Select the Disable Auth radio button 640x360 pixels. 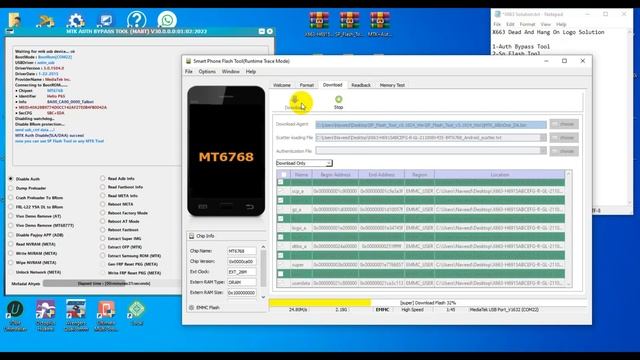[x=11, y=179]
